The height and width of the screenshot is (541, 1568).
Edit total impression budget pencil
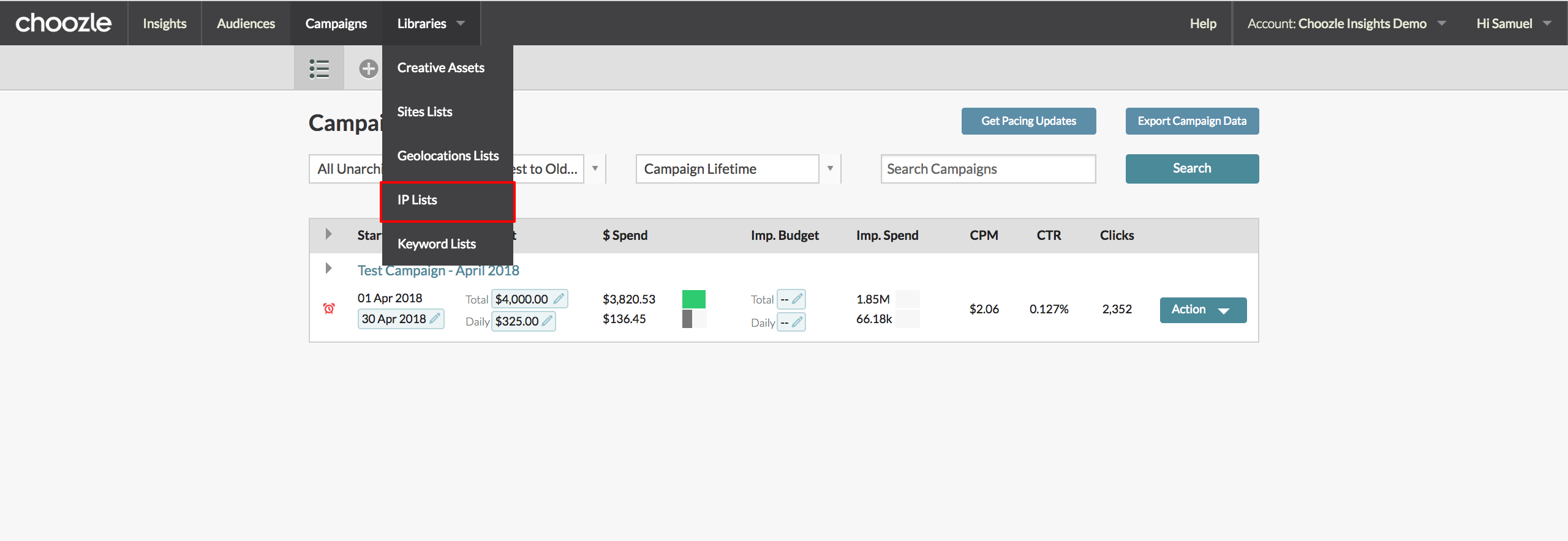point(797,299)
